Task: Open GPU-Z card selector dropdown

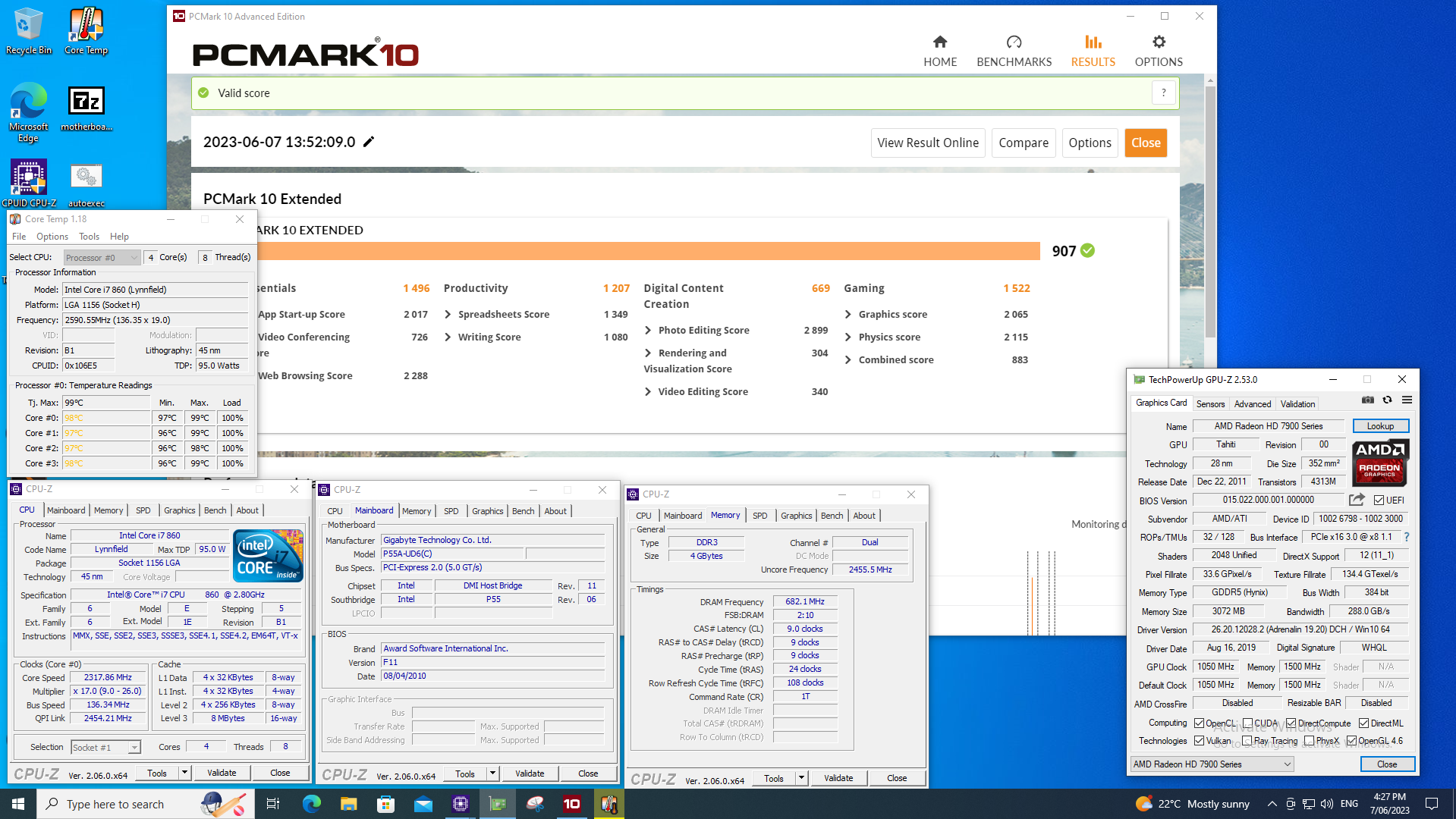Action: click(x=1212, y=764)
